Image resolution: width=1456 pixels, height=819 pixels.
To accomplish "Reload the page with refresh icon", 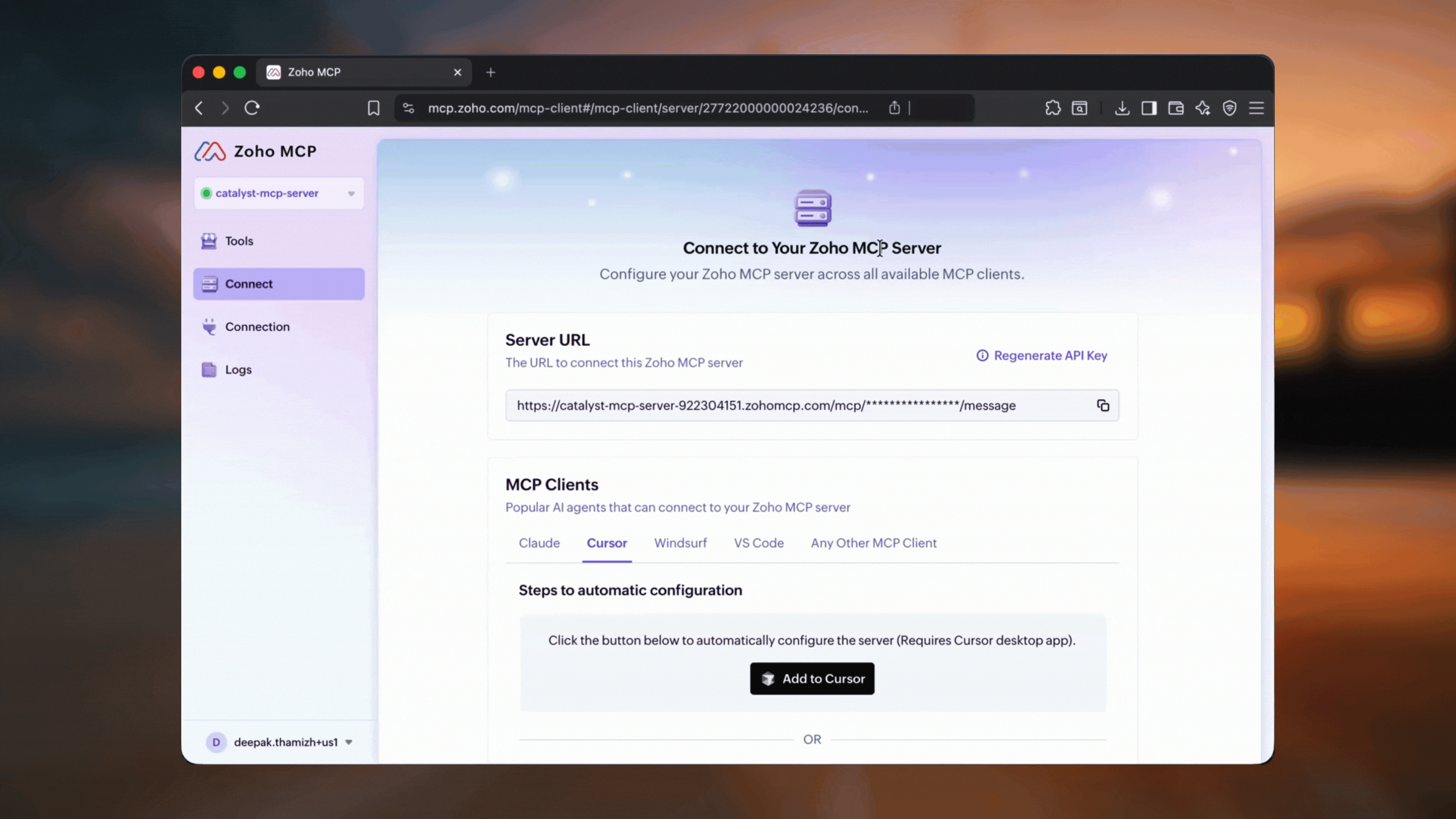I will 252,108.
